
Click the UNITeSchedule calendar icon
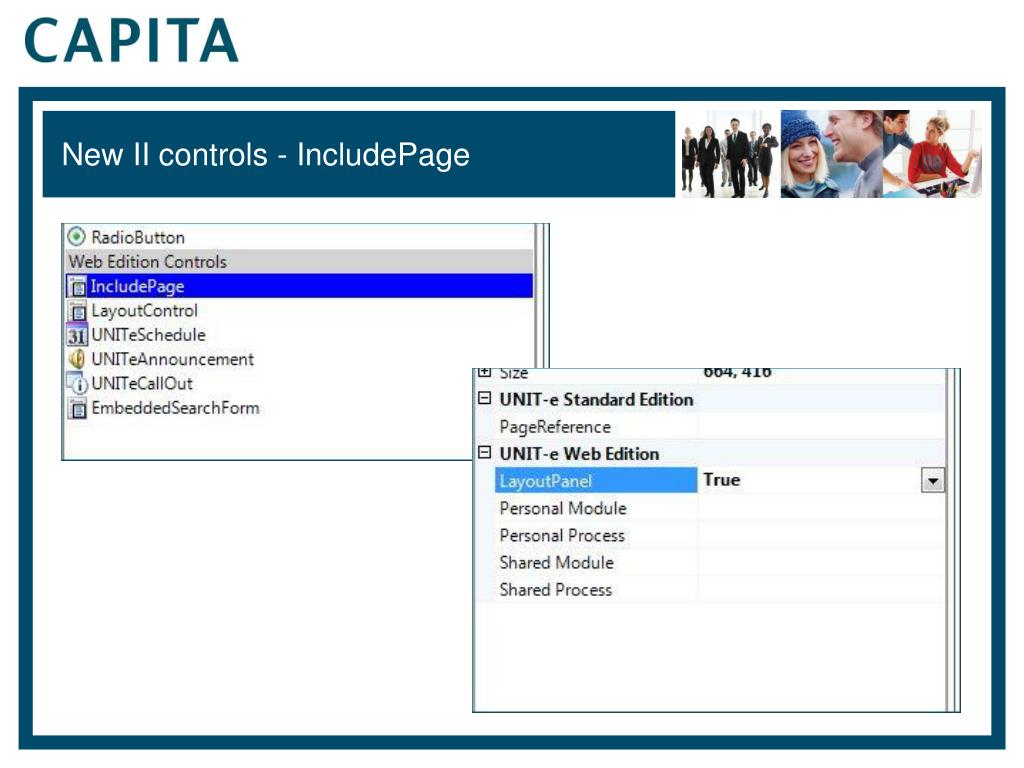(76, 335)
